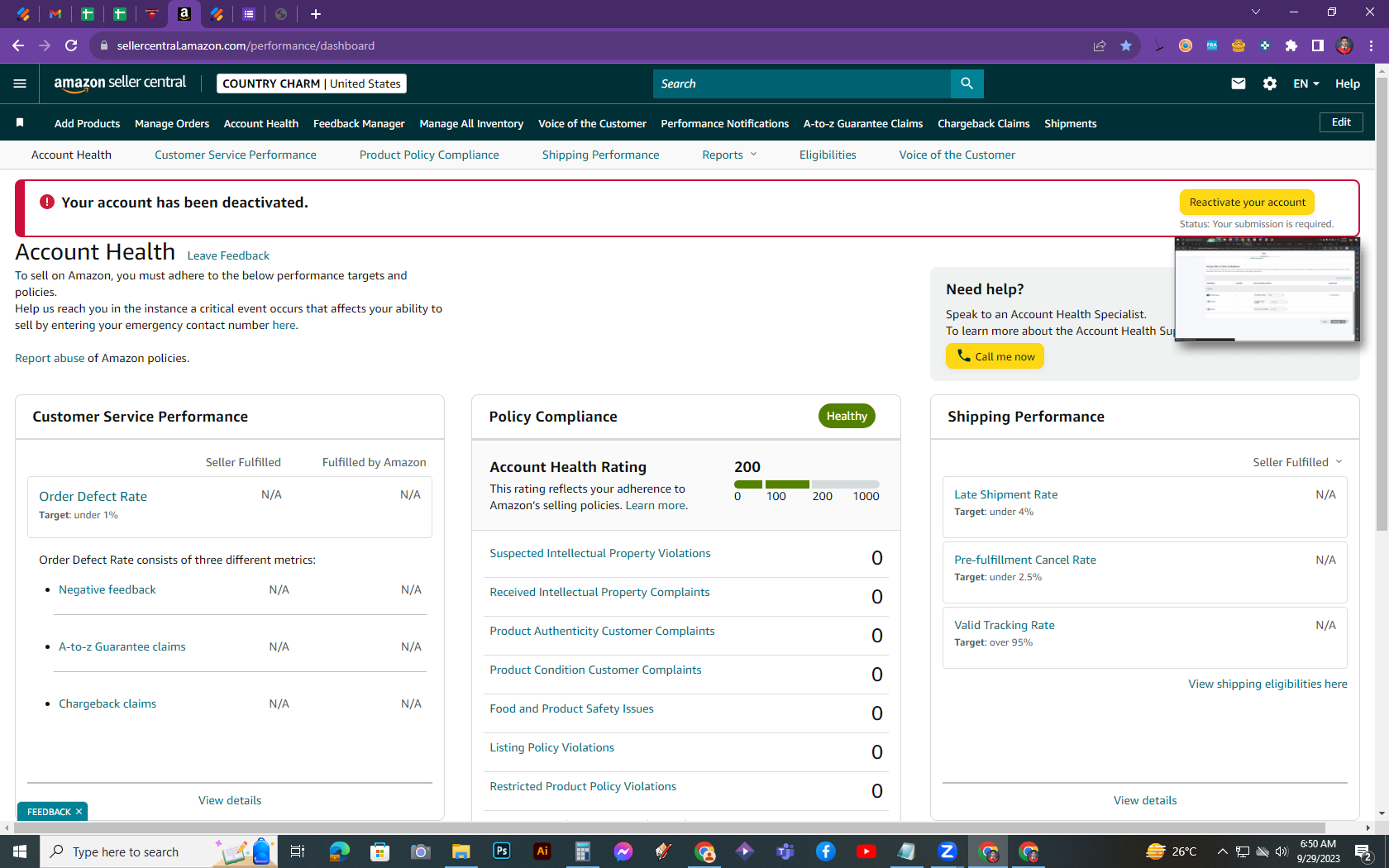This screenshot has height=868, width=1389.
Task: Open Manage Orders in the favorites bar
Action: pyautogui.click(x=172, y=123)
